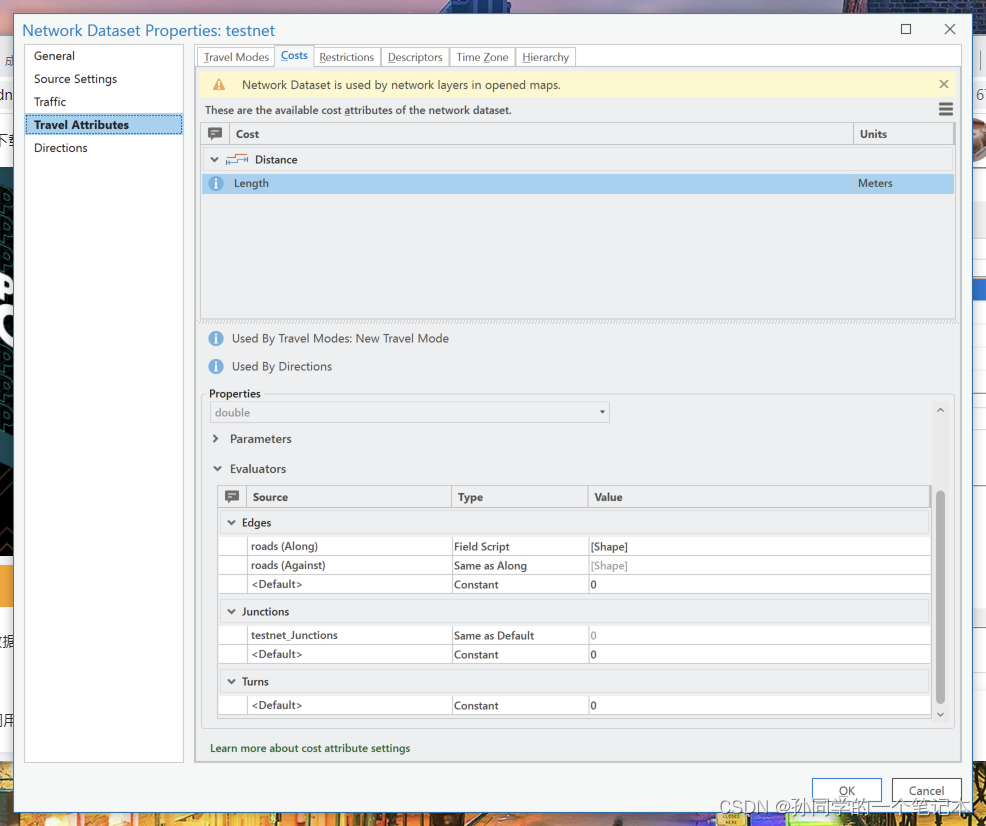
Task: Select Edges <Default> source row
Action: pyautogui.click(x=349, y=584)
